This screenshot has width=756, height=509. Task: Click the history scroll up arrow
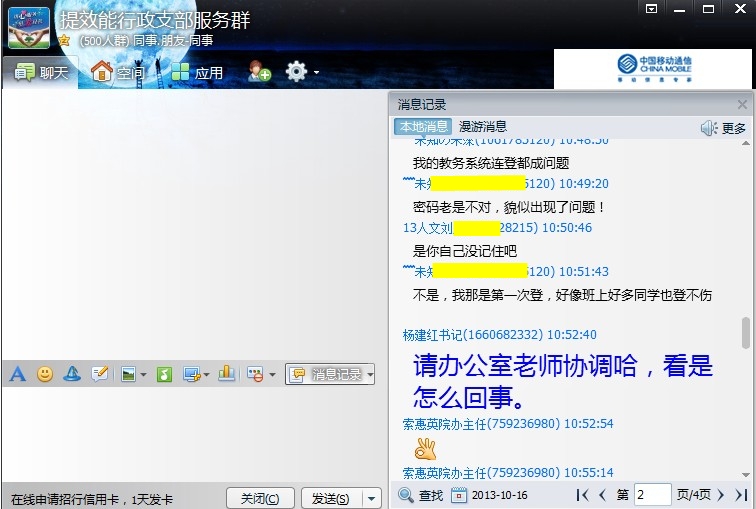click(x=746, y=143)
